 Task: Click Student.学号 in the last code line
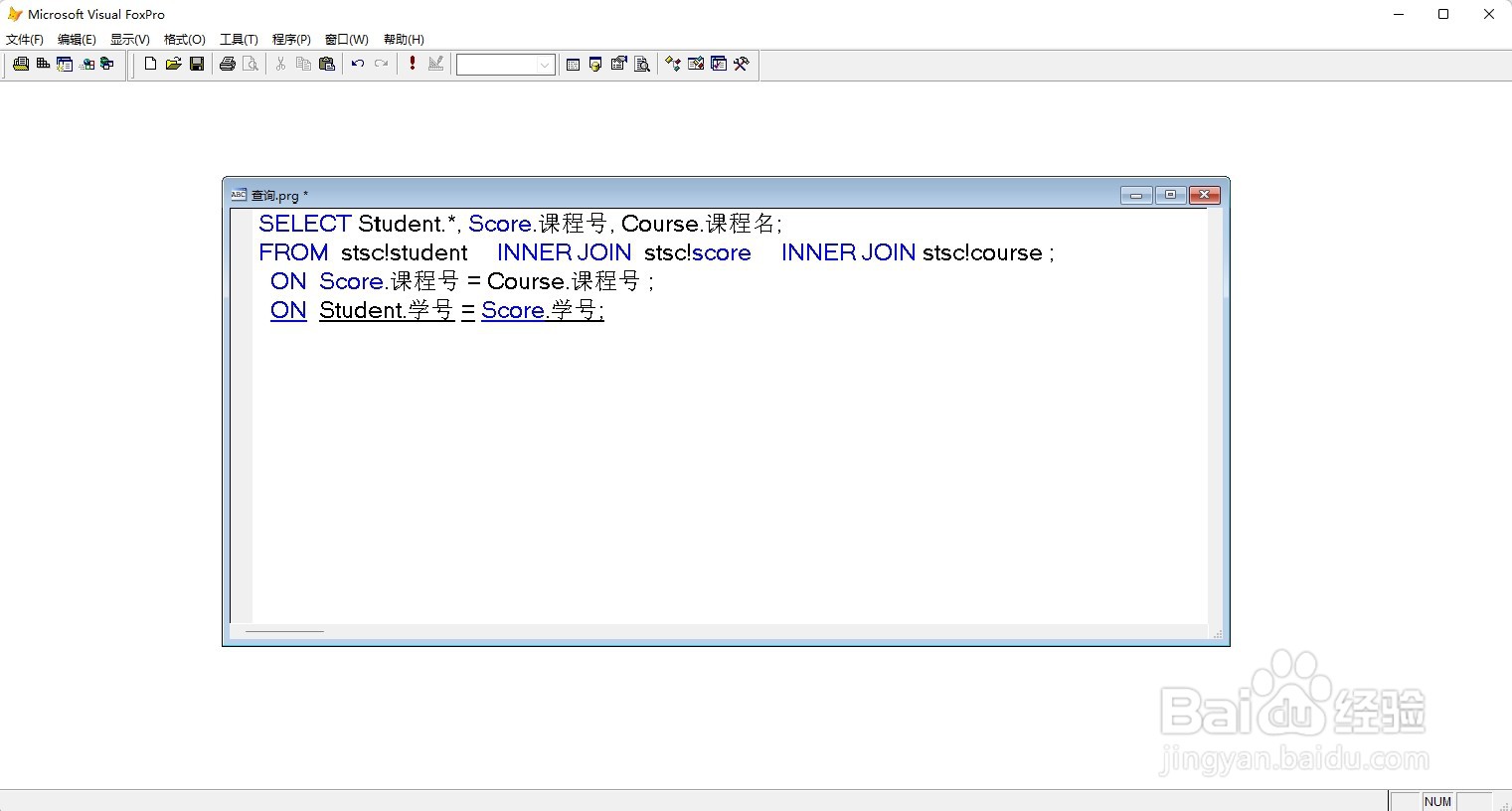pos(387,310)
